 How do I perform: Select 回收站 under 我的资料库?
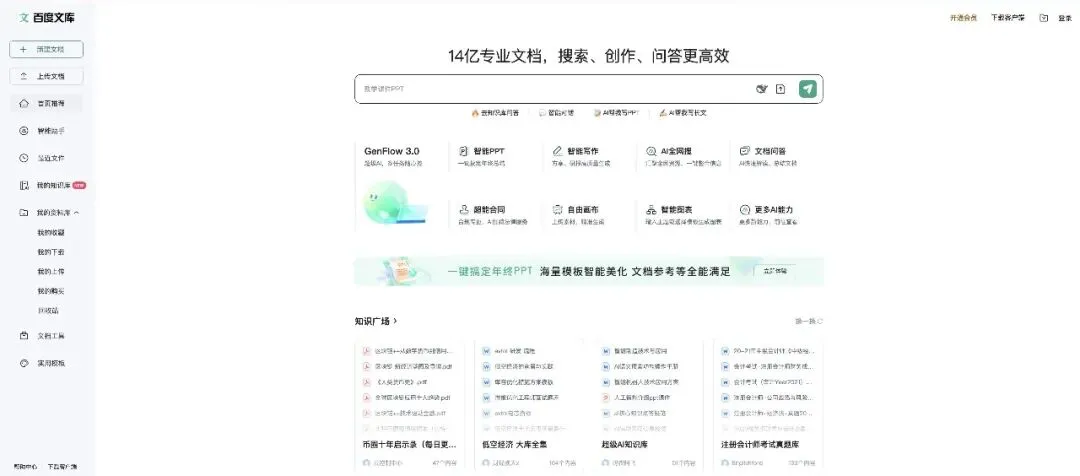(48, 311)
